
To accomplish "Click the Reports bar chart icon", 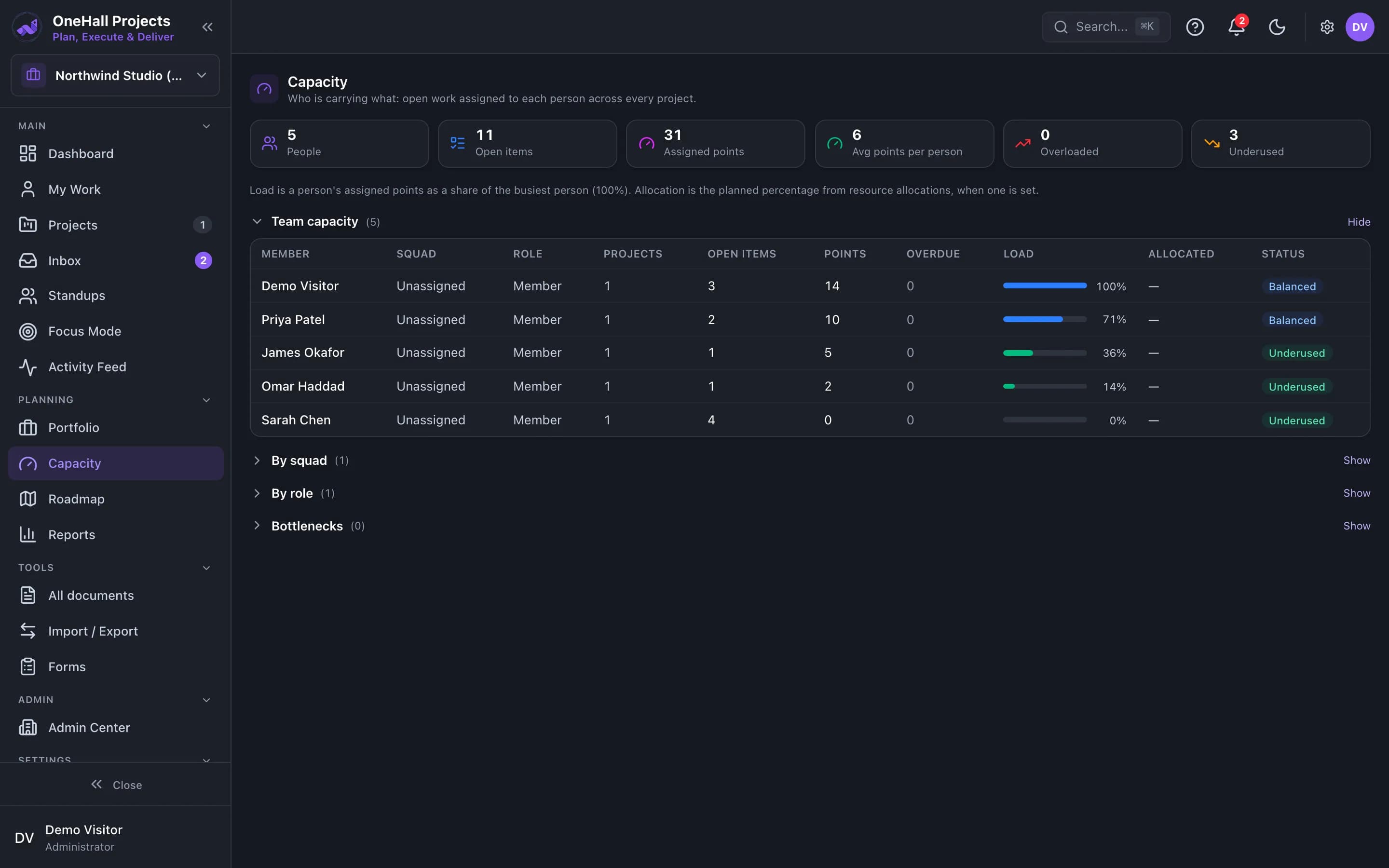I will [27, 534].
